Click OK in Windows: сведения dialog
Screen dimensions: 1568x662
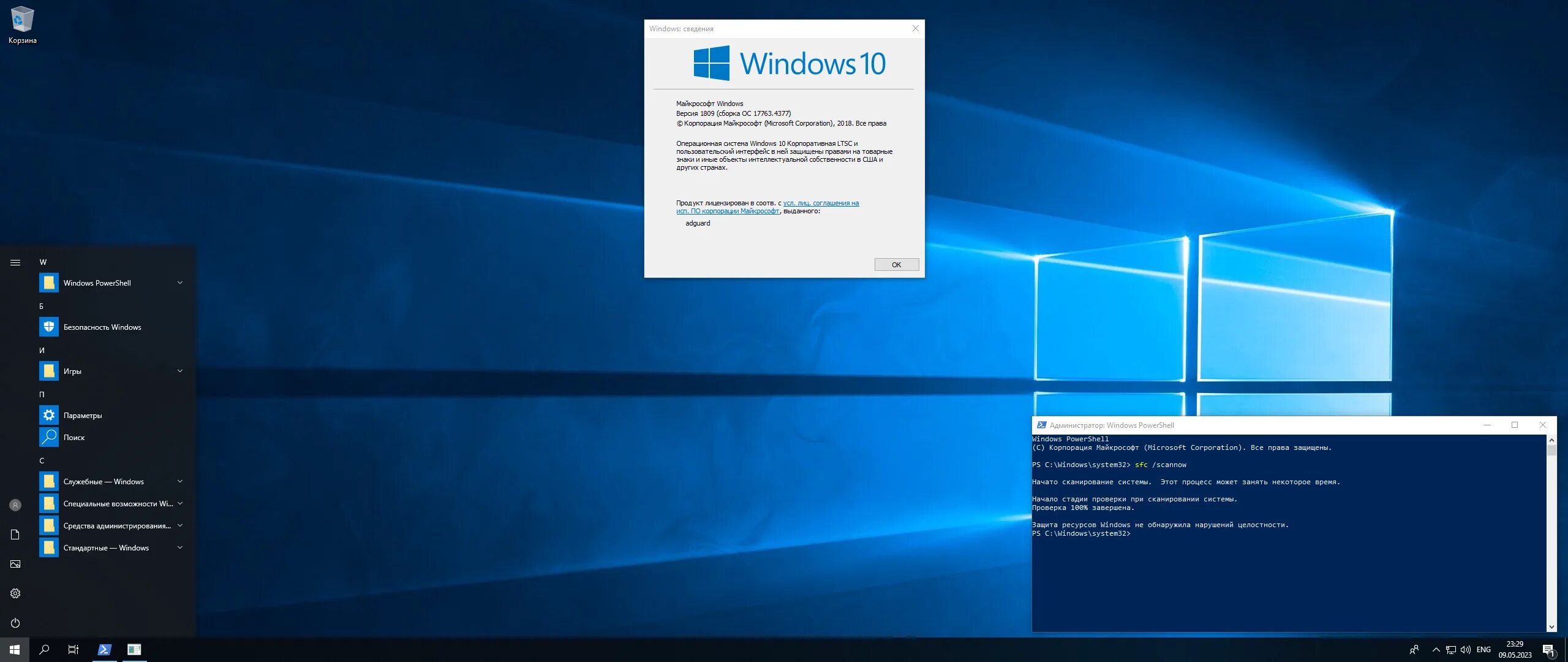[x=897, y=265]
